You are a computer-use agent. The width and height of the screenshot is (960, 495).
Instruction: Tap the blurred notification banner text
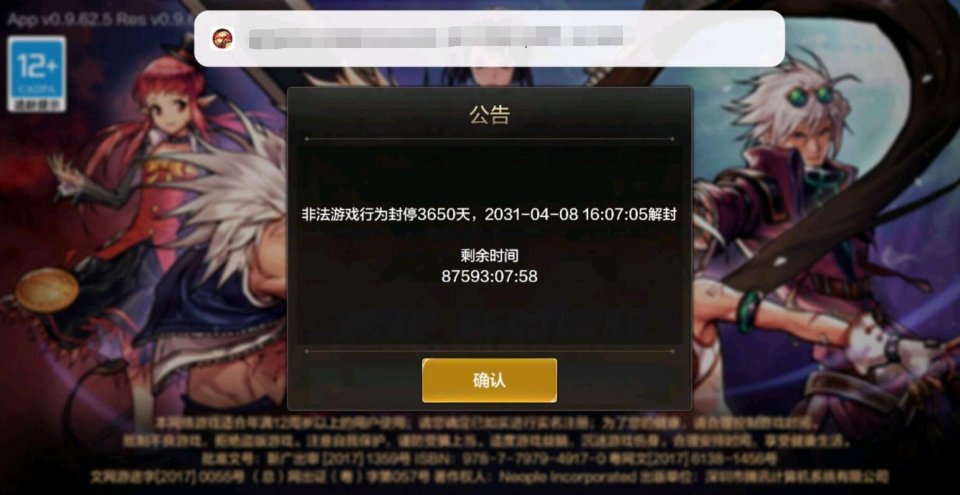coord(435,38)
